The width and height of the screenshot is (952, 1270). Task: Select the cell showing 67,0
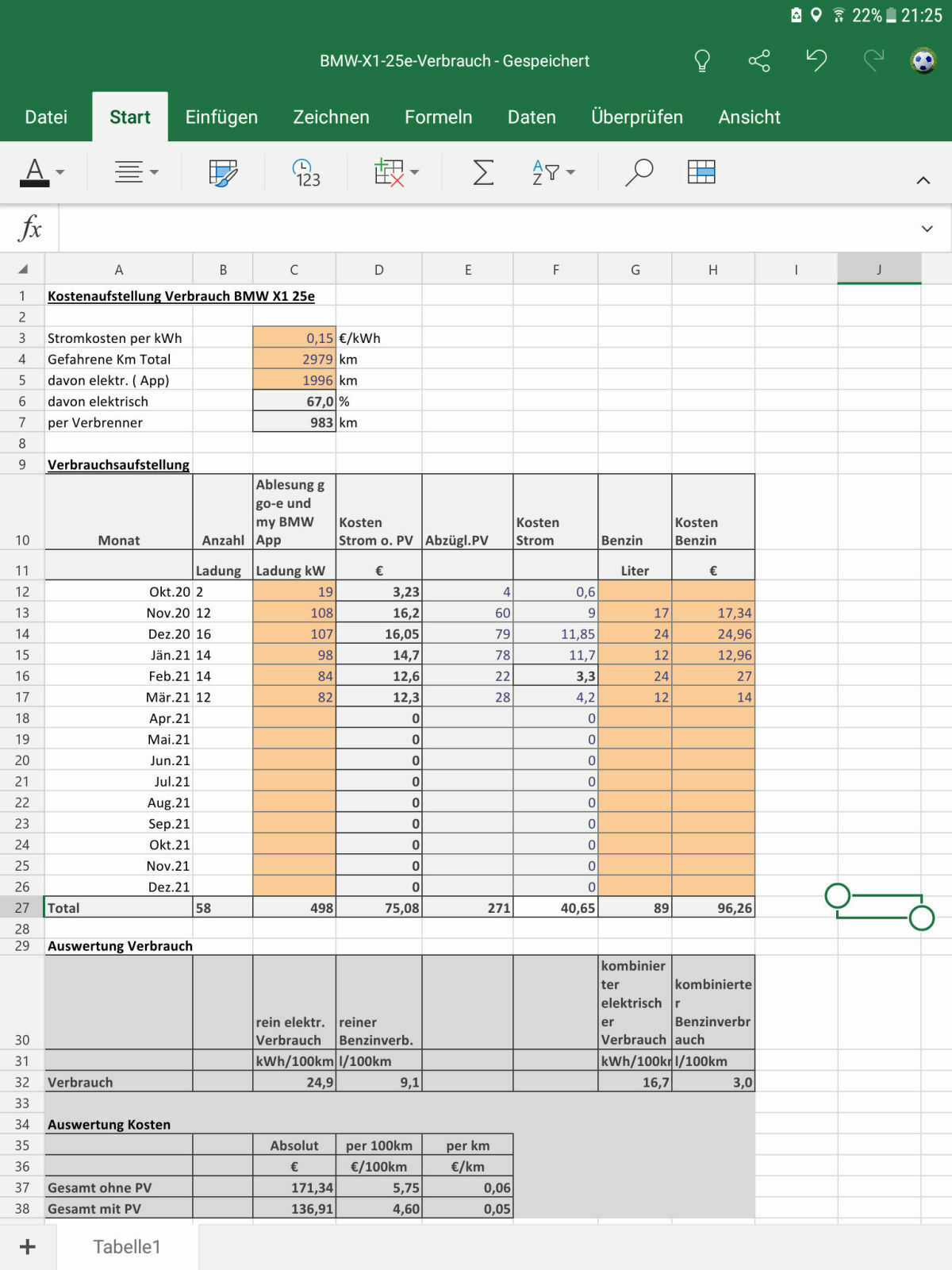pos(294,401)
